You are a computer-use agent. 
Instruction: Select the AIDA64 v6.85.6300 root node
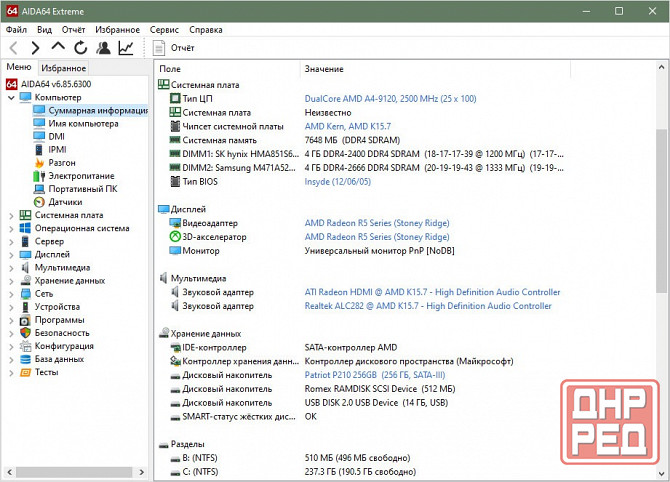point(56,84)
